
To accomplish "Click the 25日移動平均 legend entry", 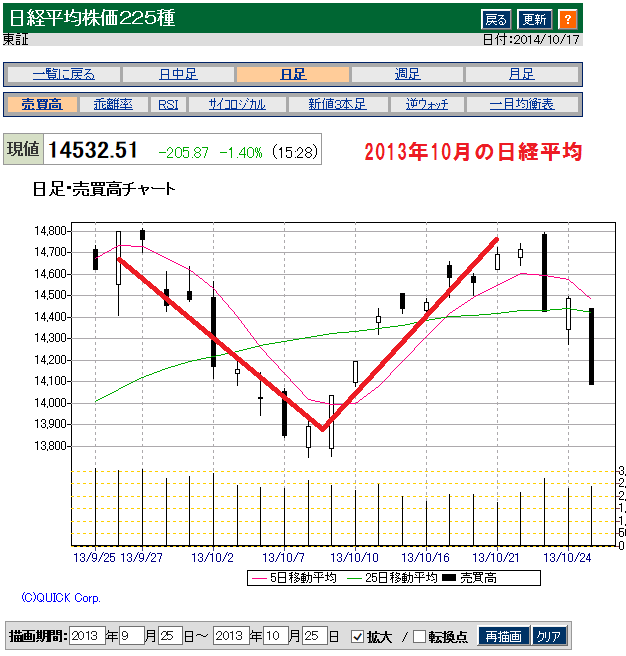I will [x=392, y=578].
